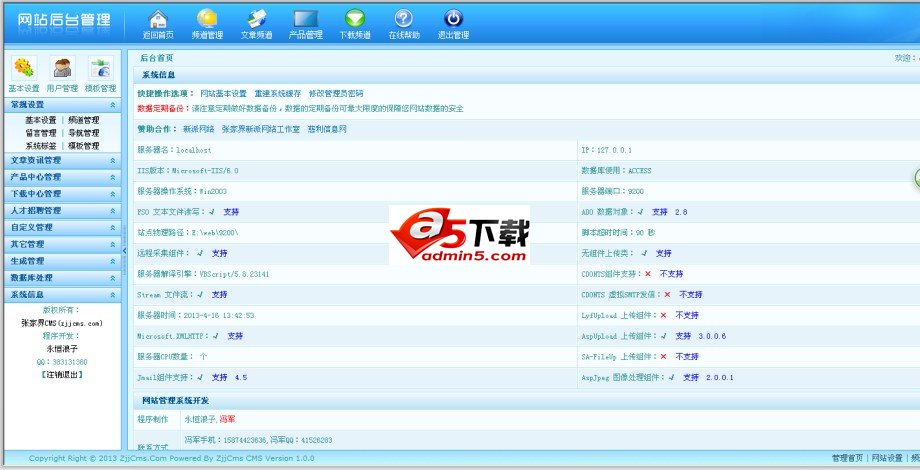Click the 服务器名: localhost row
This screenshot has width=920, height=470.
(355, 150)
